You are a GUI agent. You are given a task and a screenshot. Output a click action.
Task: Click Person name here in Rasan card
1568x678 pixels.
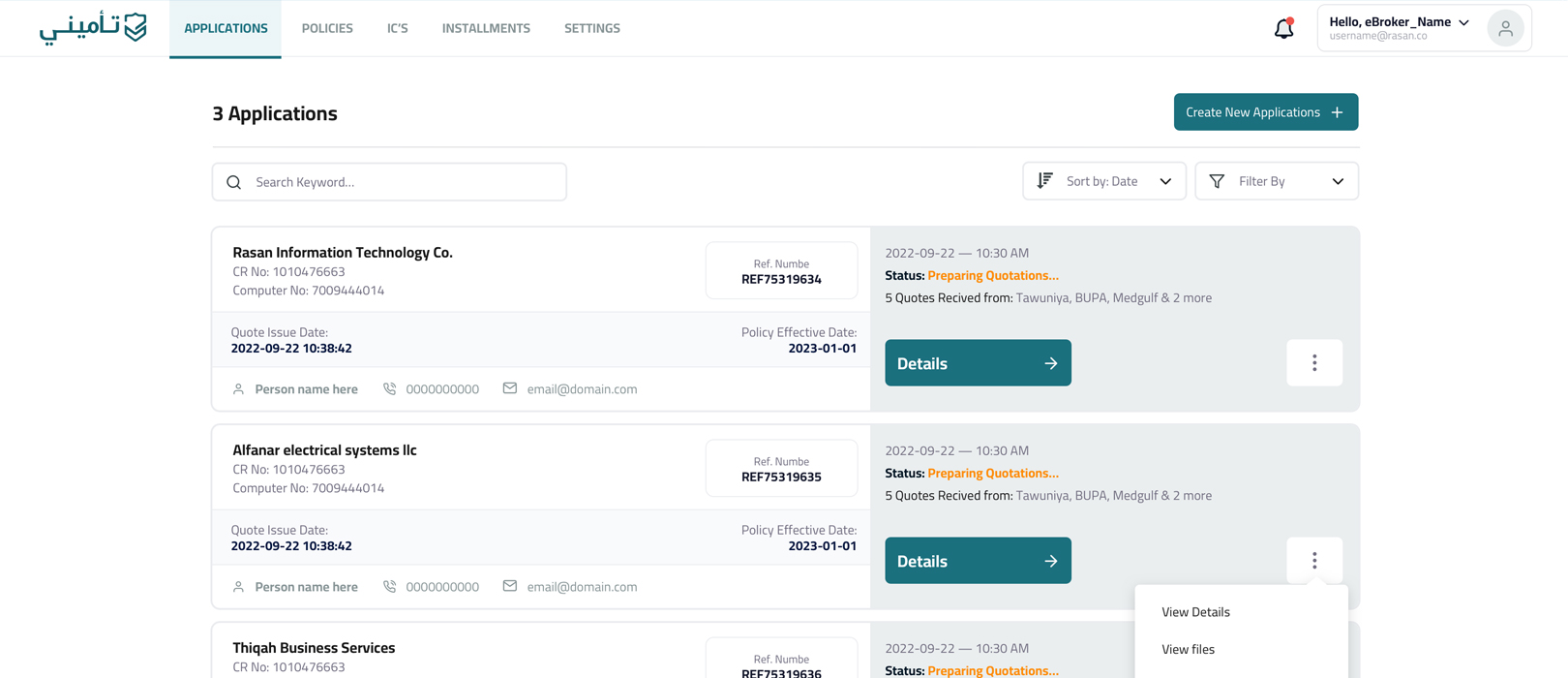click(x=306, y=389)
